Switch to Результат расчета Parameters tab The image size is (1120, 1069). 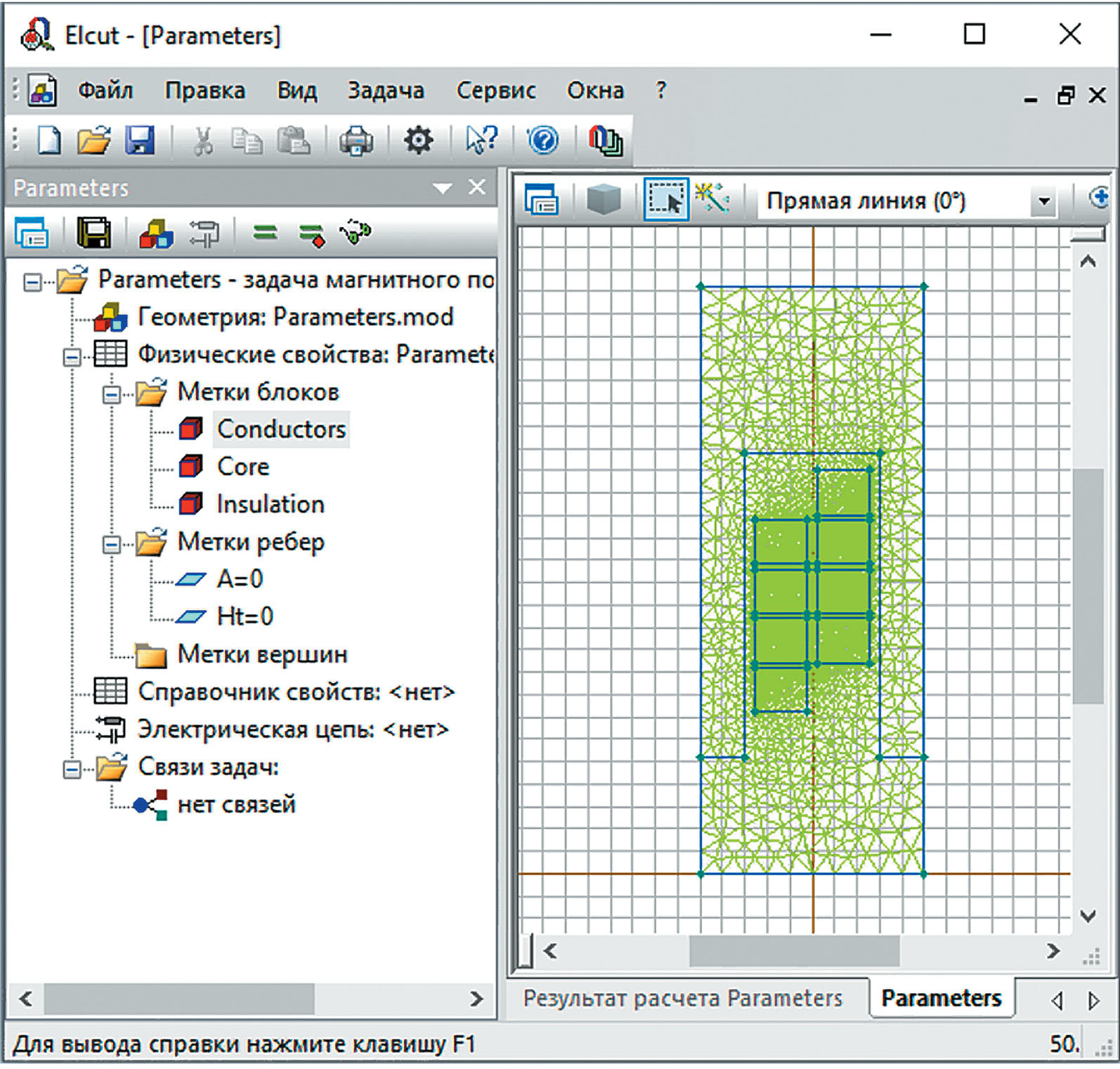pos(682,998)
